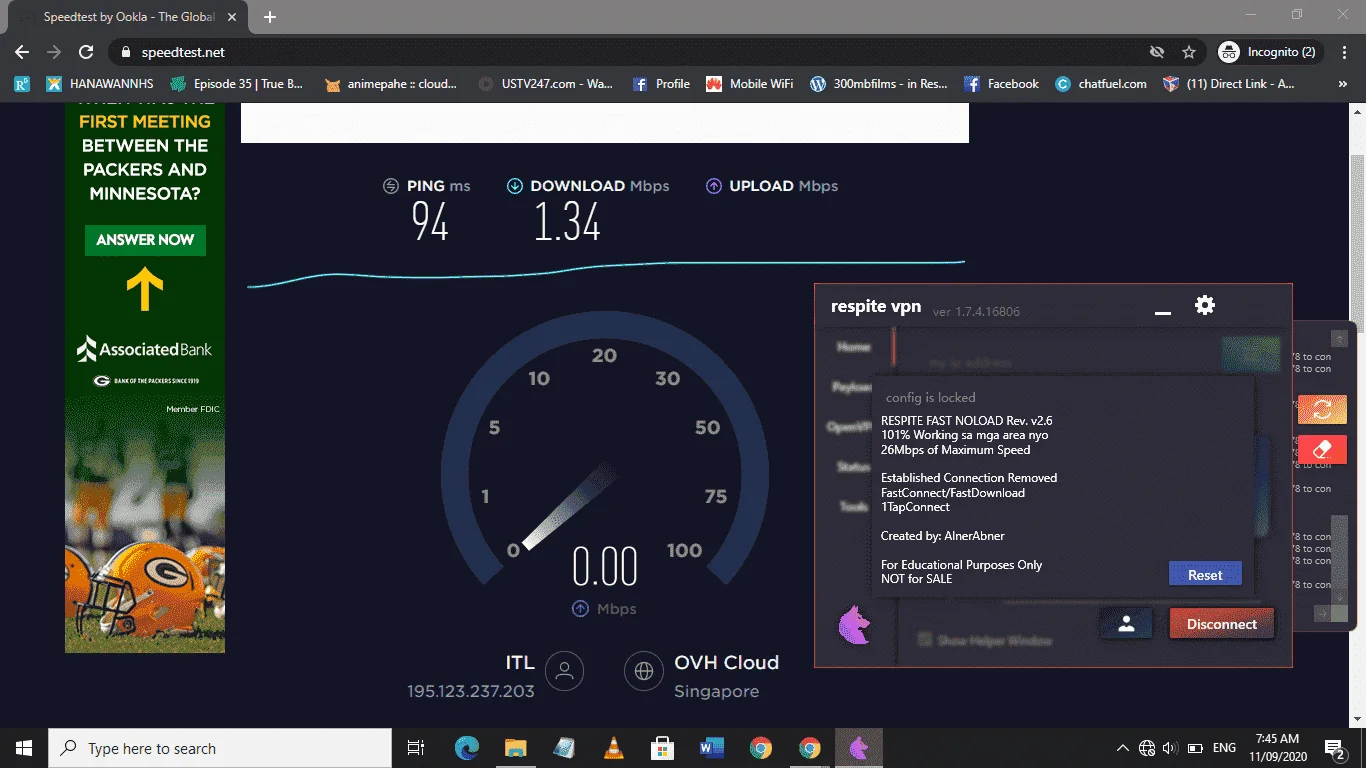
Task: Open the account profile icon button in VPN
Action: (1126, 624)
